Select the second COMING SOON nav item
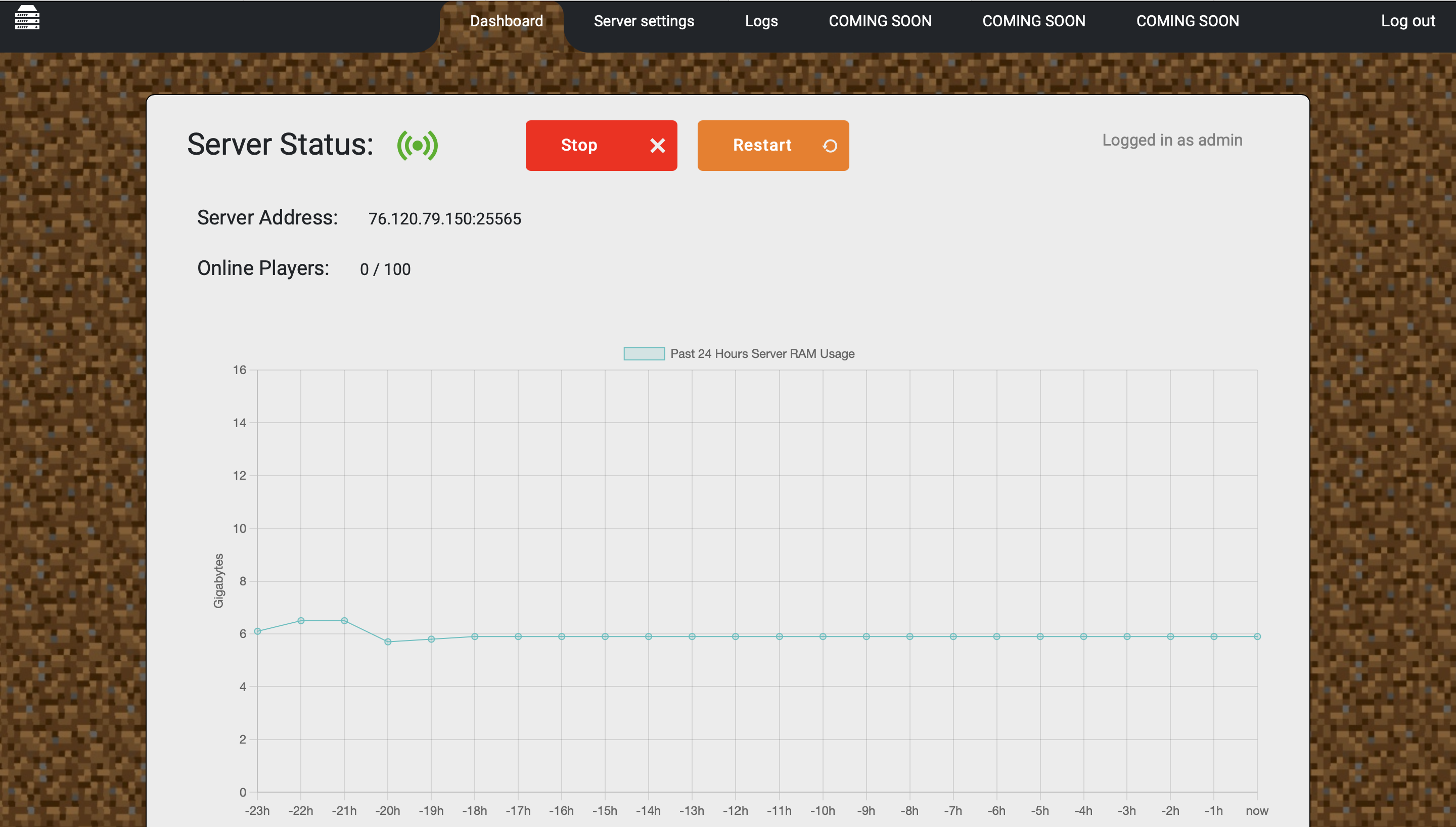 [1033, 21]
